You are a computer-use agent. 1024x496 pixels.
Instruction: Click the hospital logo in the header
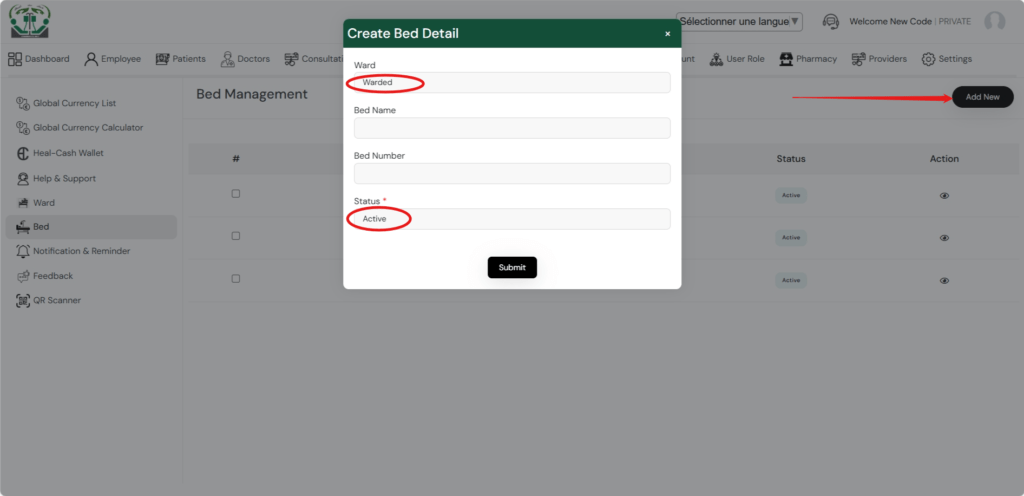click(29, 21)
